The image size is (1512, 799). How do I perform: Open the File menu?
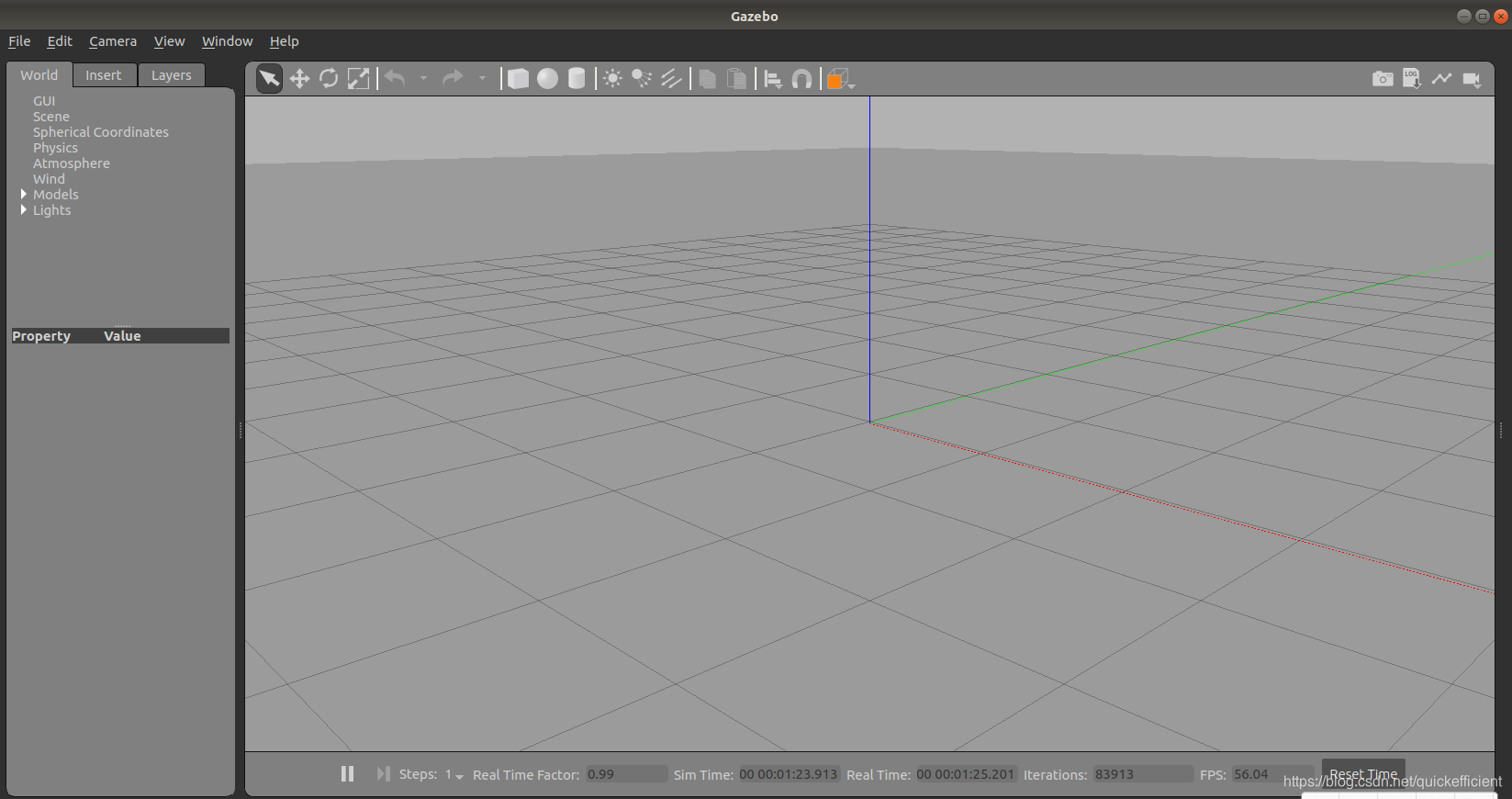click(19, 41)
